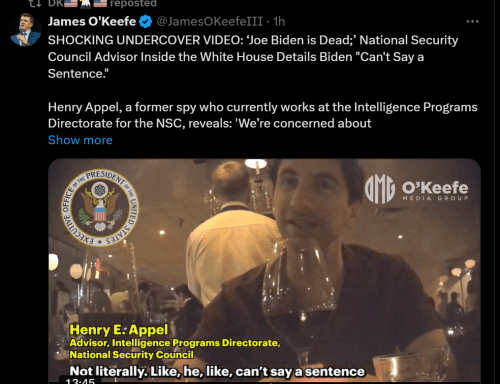Open the James O'Keefe display name link

92,21
